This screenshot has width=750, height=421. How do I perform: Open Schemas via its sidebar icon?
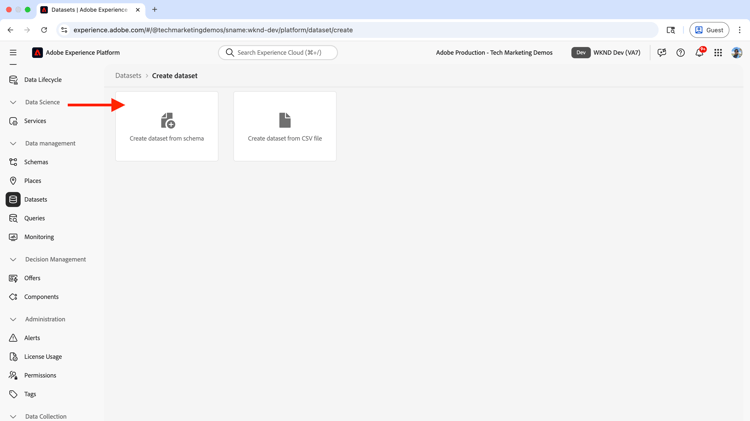[x=13, y=162]
